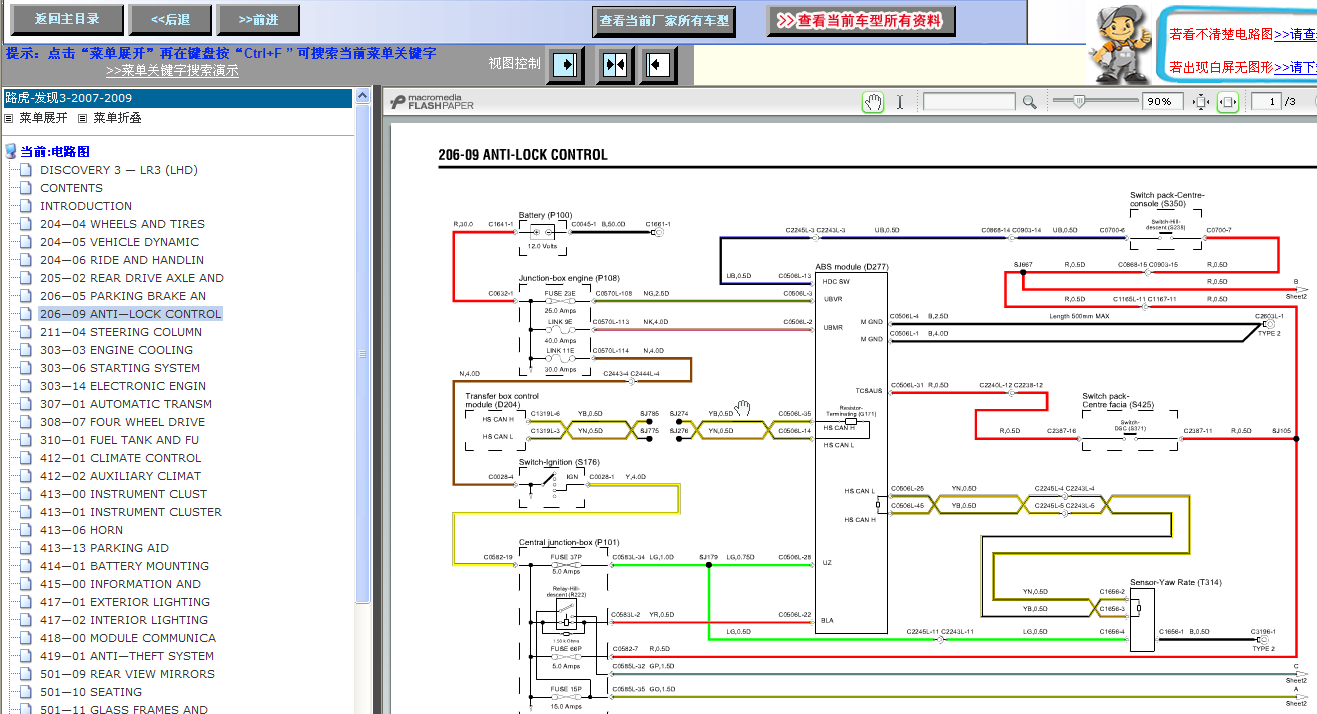Image resolution: width=1317 pixels, height=714 pixels.
Task: Click page icon beside INTRODUCTION
Action: tap(26, 206)
